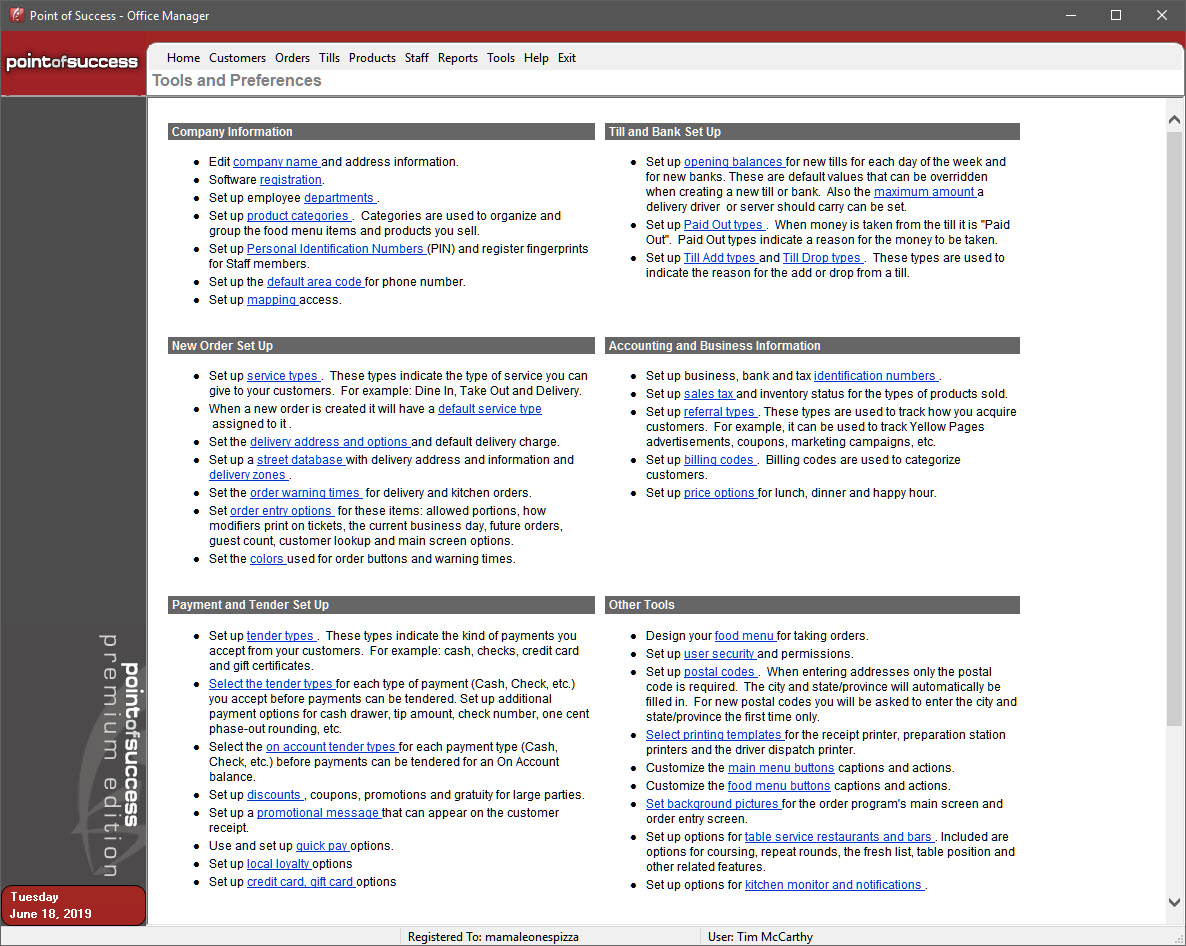Click the default service type link
Image resolution: width=1186 pixels, height=946 pixels.
489,409
